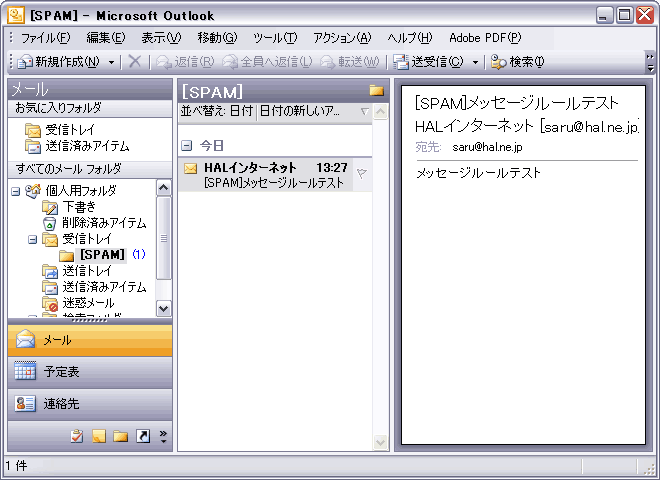This screenshot has height=480, width=660.
Task: Click folder tree scrollbar up arrow
Action: coord(164,187)
